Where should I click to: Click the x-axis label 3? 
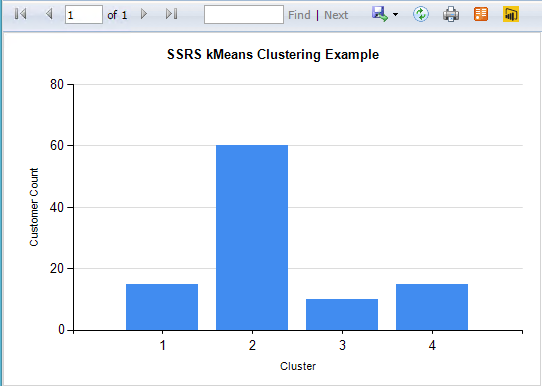coord(342,345)
